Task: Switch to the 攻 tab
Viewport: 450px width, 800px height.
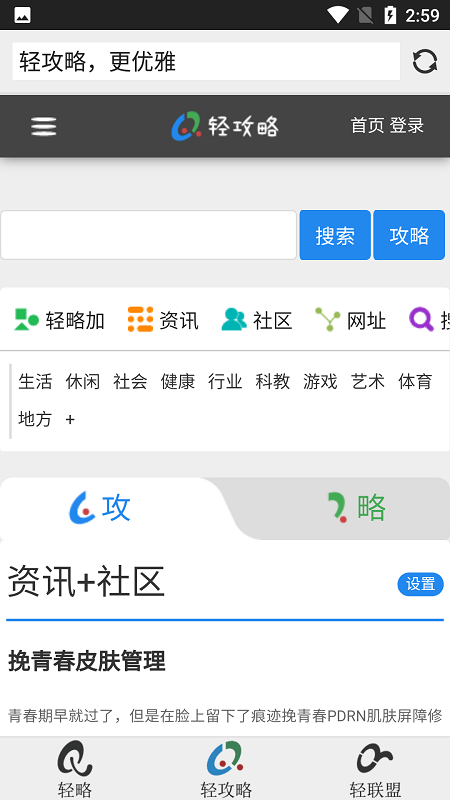Action: point(101,508)
